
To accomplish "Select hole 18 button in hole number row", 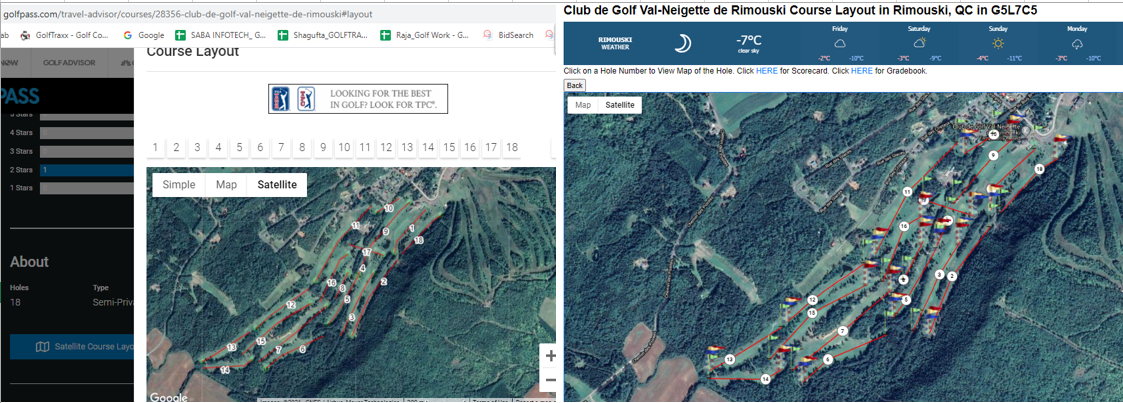I will tap(511, 147).
